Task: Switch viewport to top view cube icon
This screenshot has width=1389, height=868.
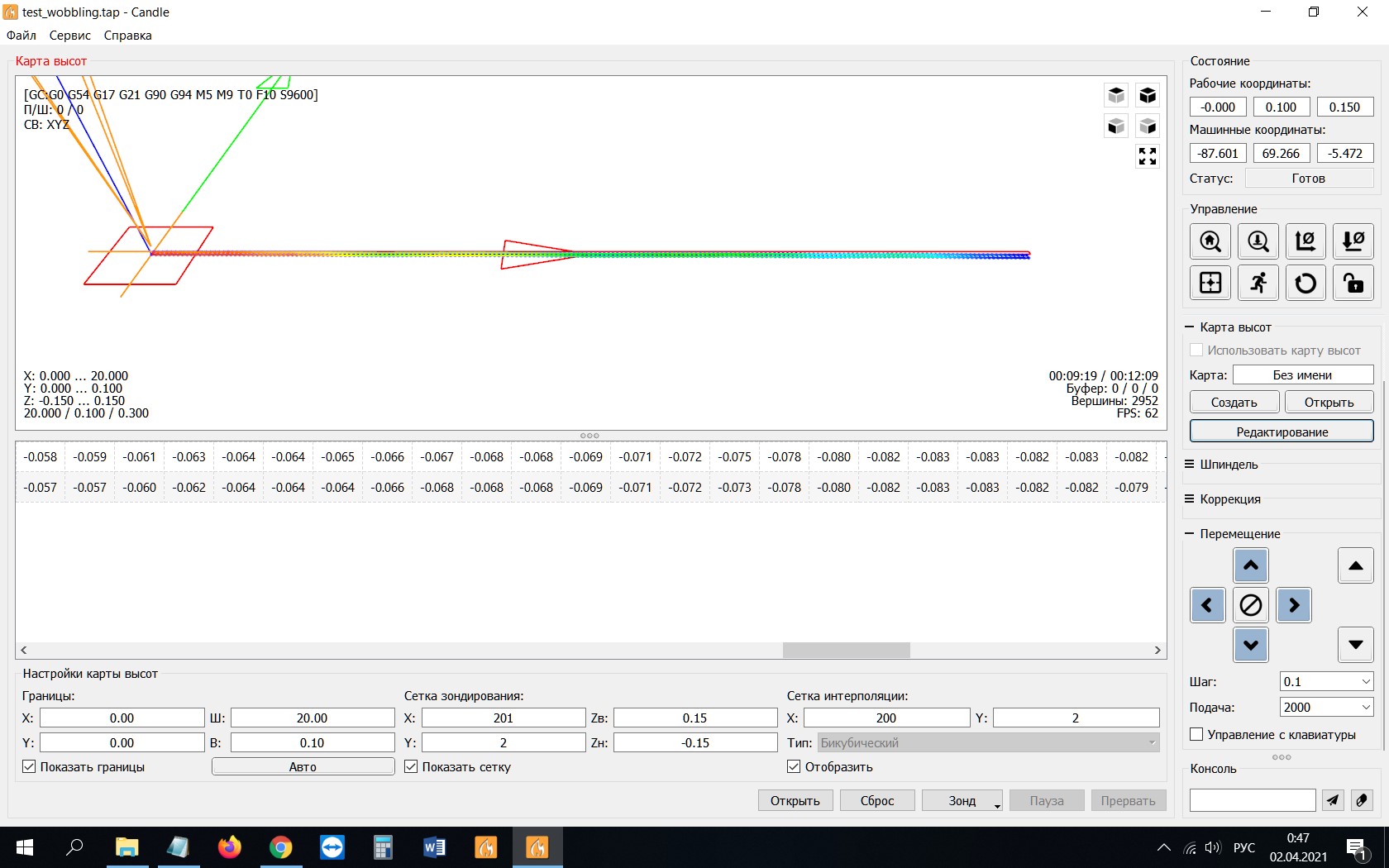Action: (1116, 95)
